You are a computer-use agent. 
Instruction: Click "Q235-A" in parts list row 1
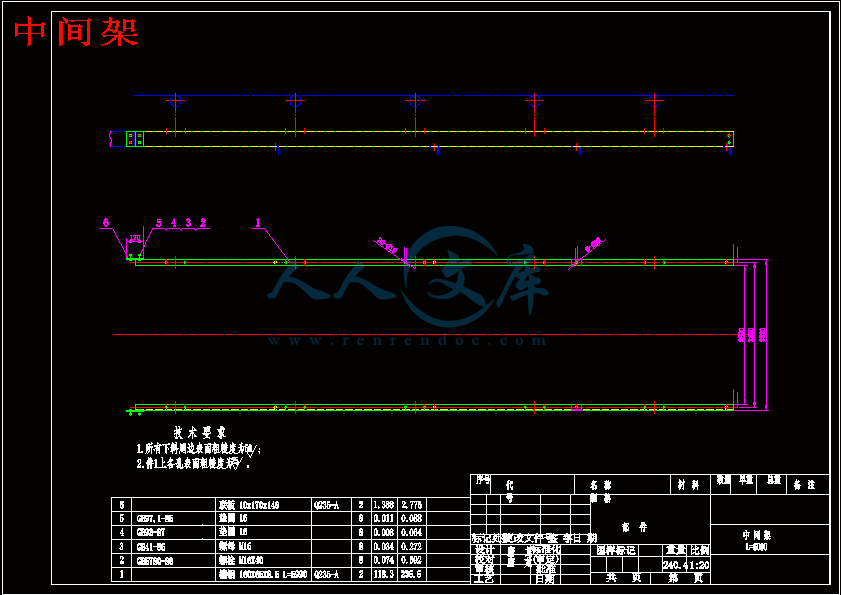pos(326,575)
